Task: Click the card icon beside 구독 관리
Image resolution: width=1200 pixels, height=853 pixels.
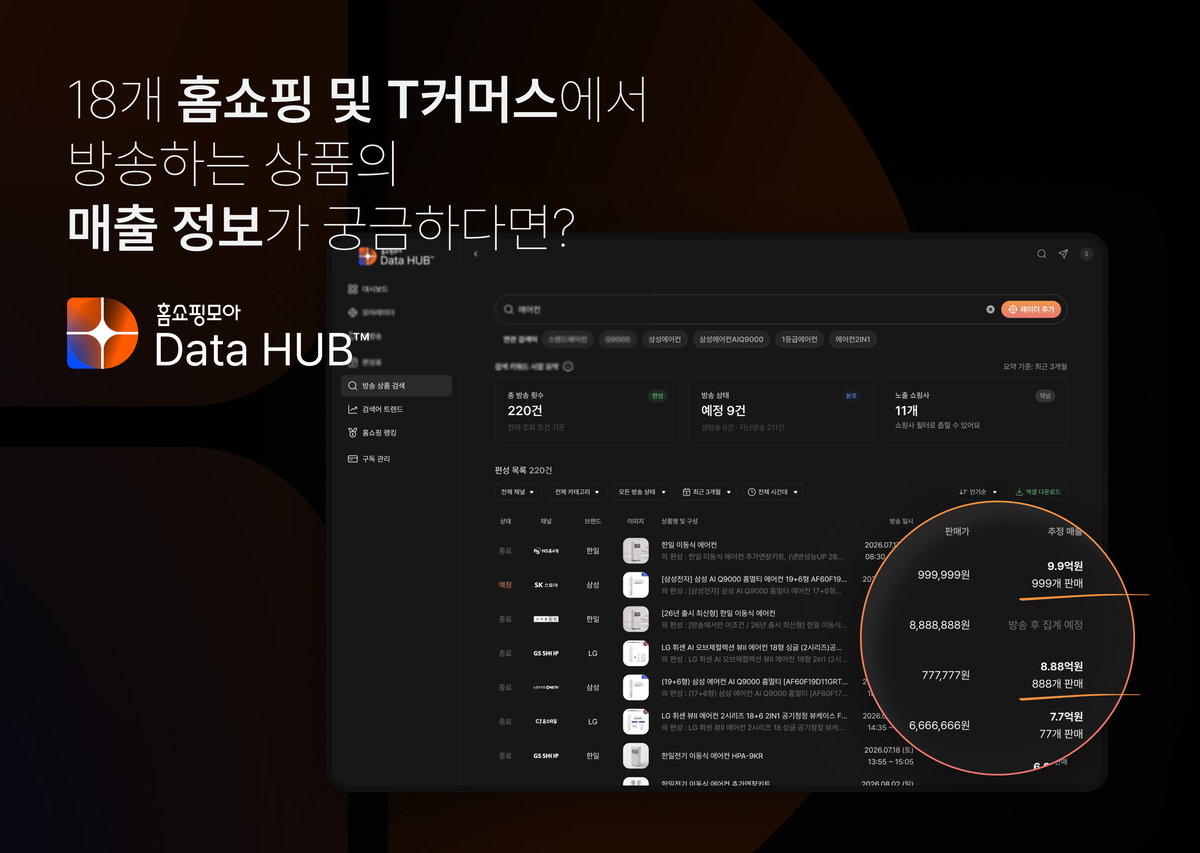Action: [352, 458]
